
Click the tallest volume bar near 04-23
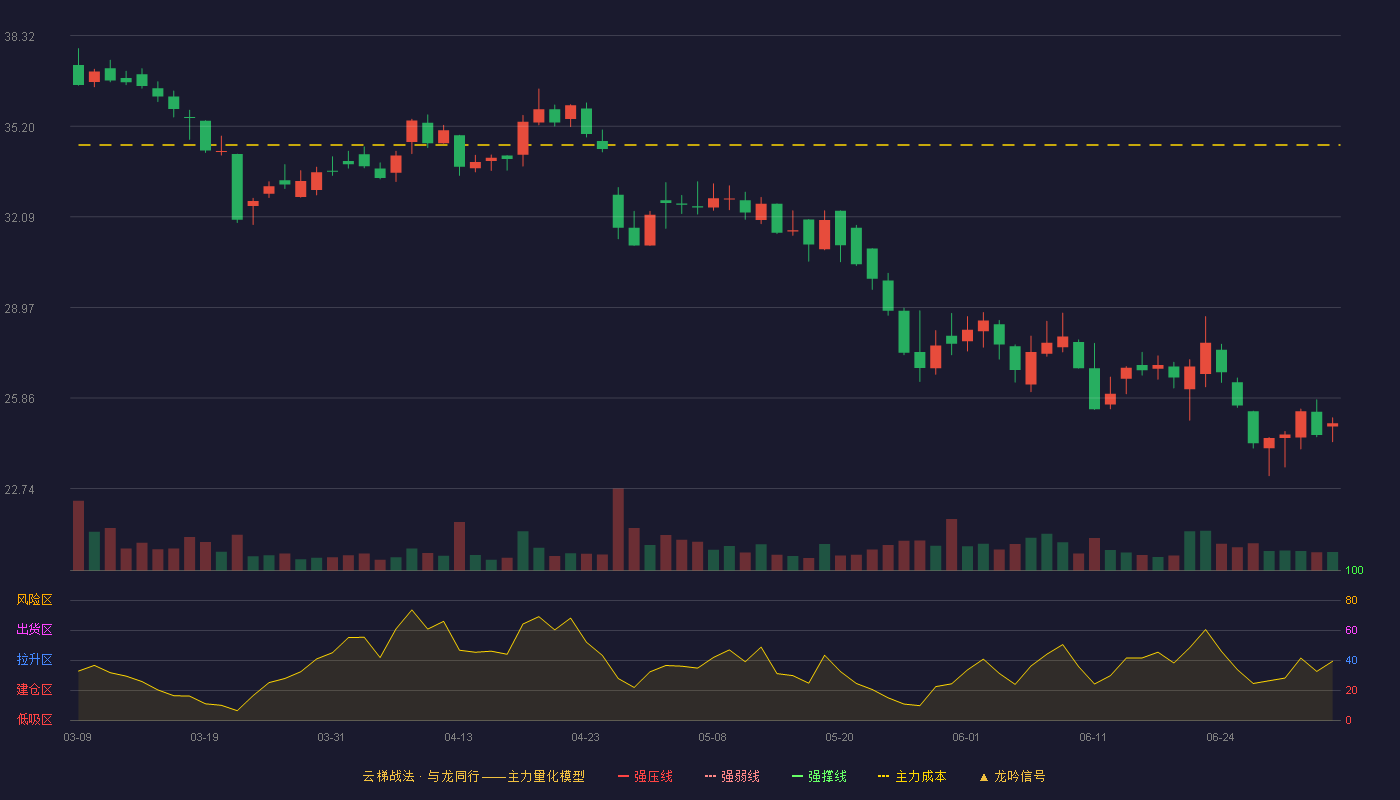tap(618, 529)
